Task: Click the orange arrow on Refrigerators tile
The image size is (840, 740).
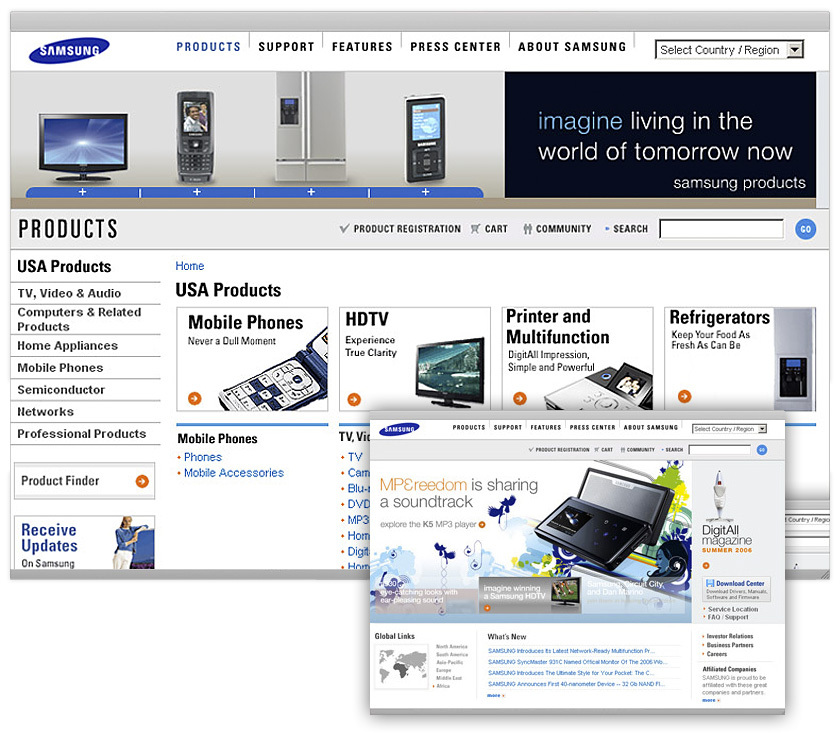Action: coord(684,397)
